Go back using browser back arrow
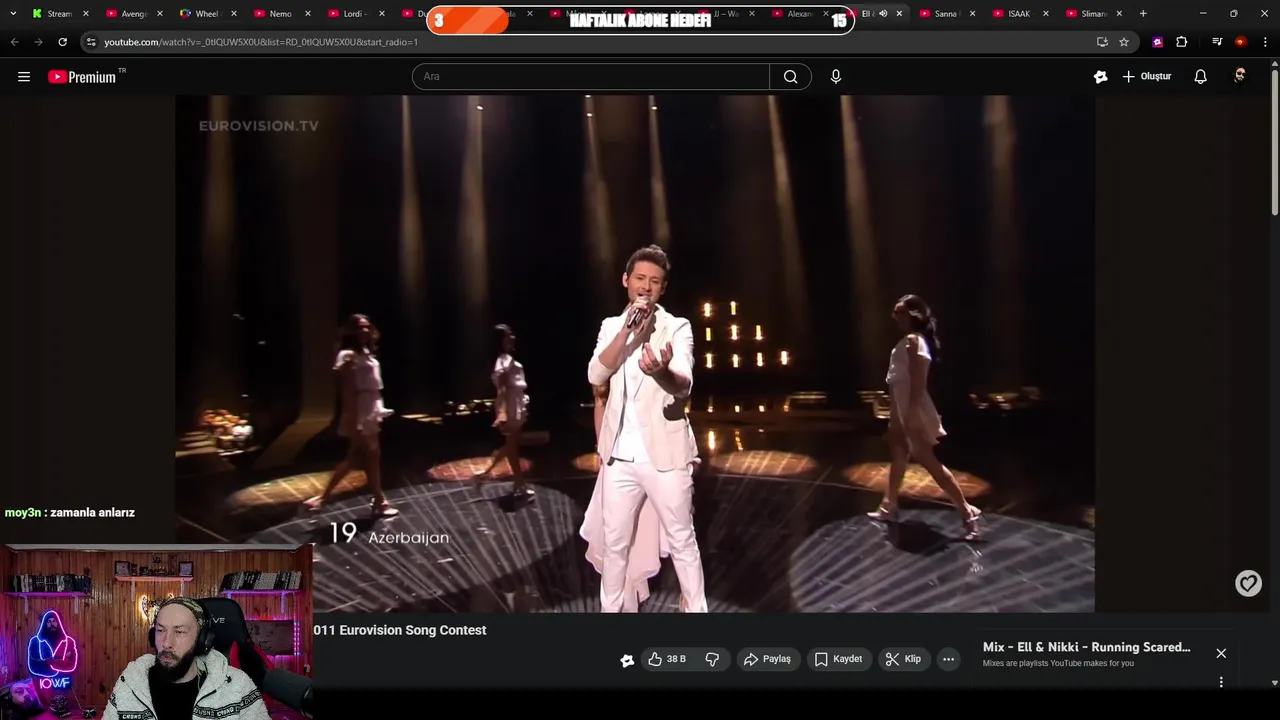 [14, 42]
